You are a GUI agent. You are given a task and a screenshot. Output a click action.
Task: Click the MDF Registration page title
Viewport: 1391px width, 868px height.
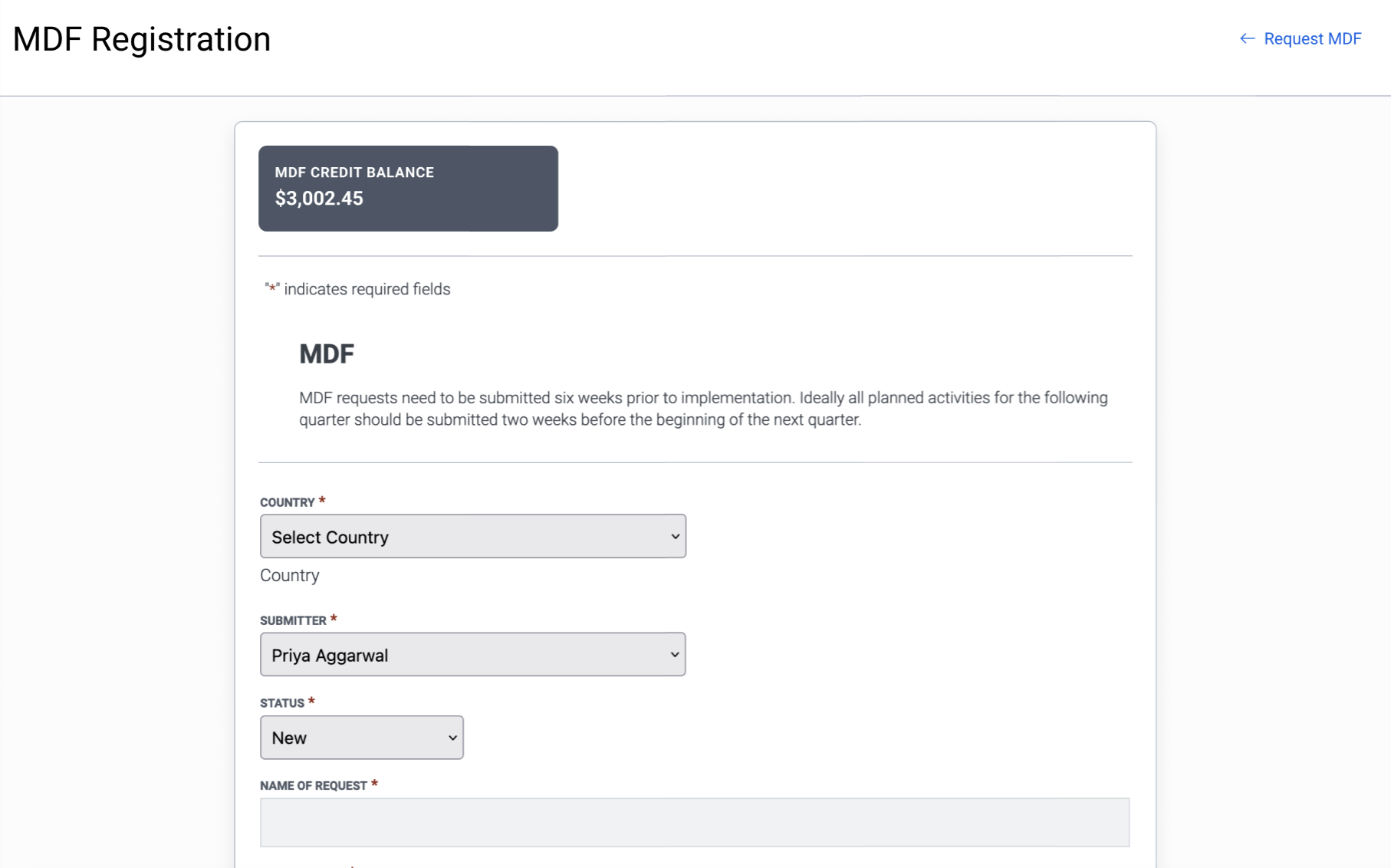tap(142, 39)
